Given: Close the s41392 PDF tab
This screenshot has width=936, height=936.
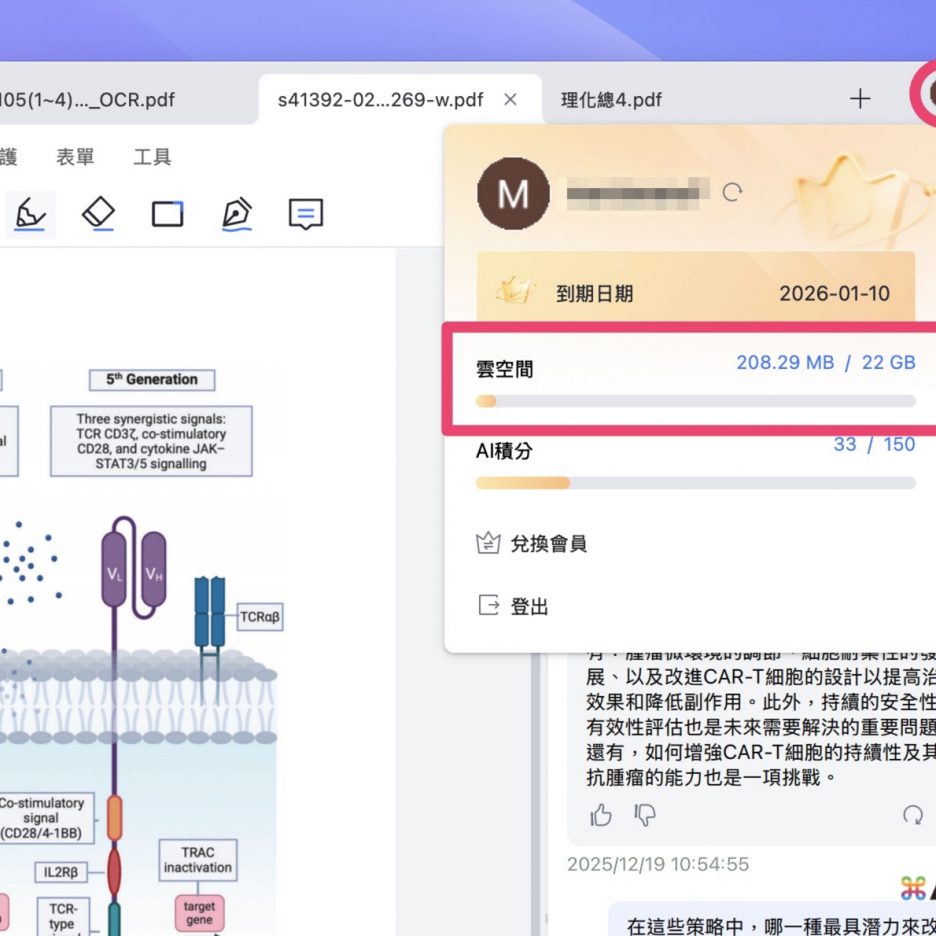Looking at the screenshot, I should 510,99.
